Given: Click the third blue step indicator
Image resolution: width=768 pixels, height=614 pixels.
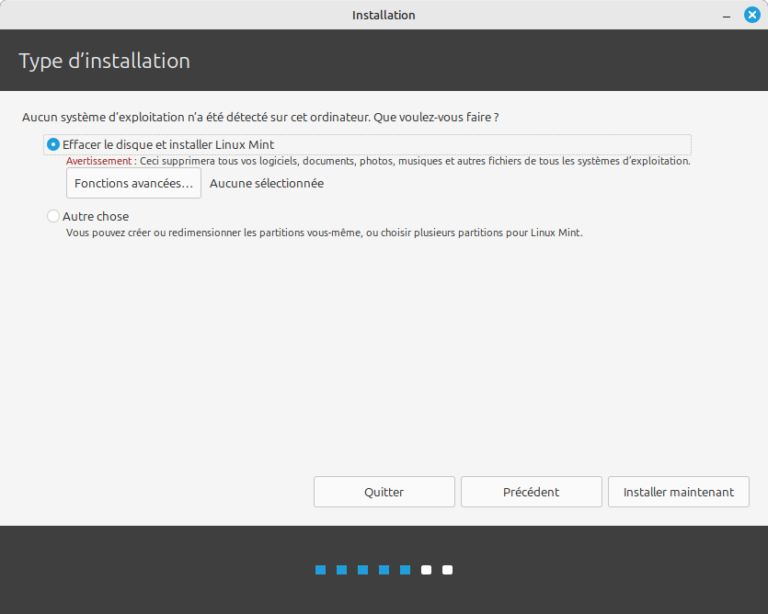Looking at the screenshot, I should [363, 570].
